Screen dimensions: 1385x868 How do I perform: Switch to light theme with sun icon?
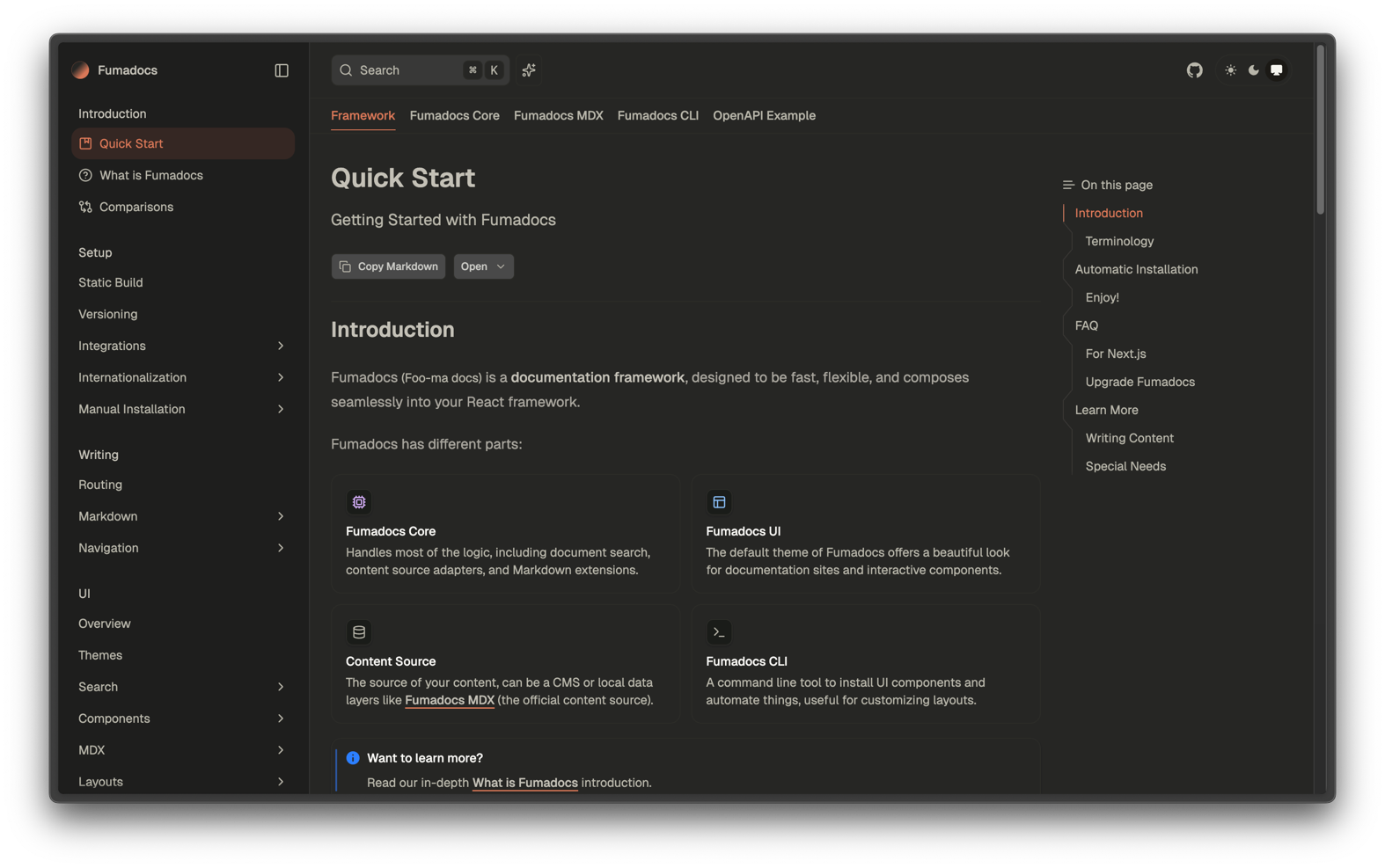pos(1230,70)
